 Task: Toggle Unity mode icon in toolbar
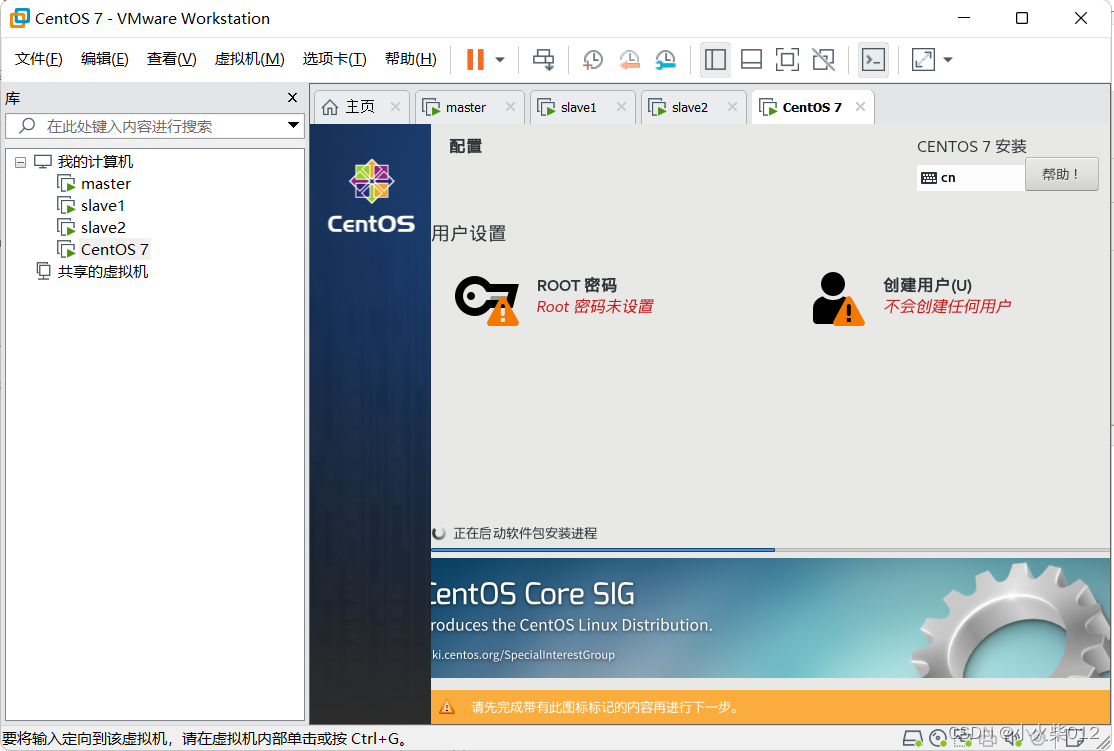tap(823, 59)
